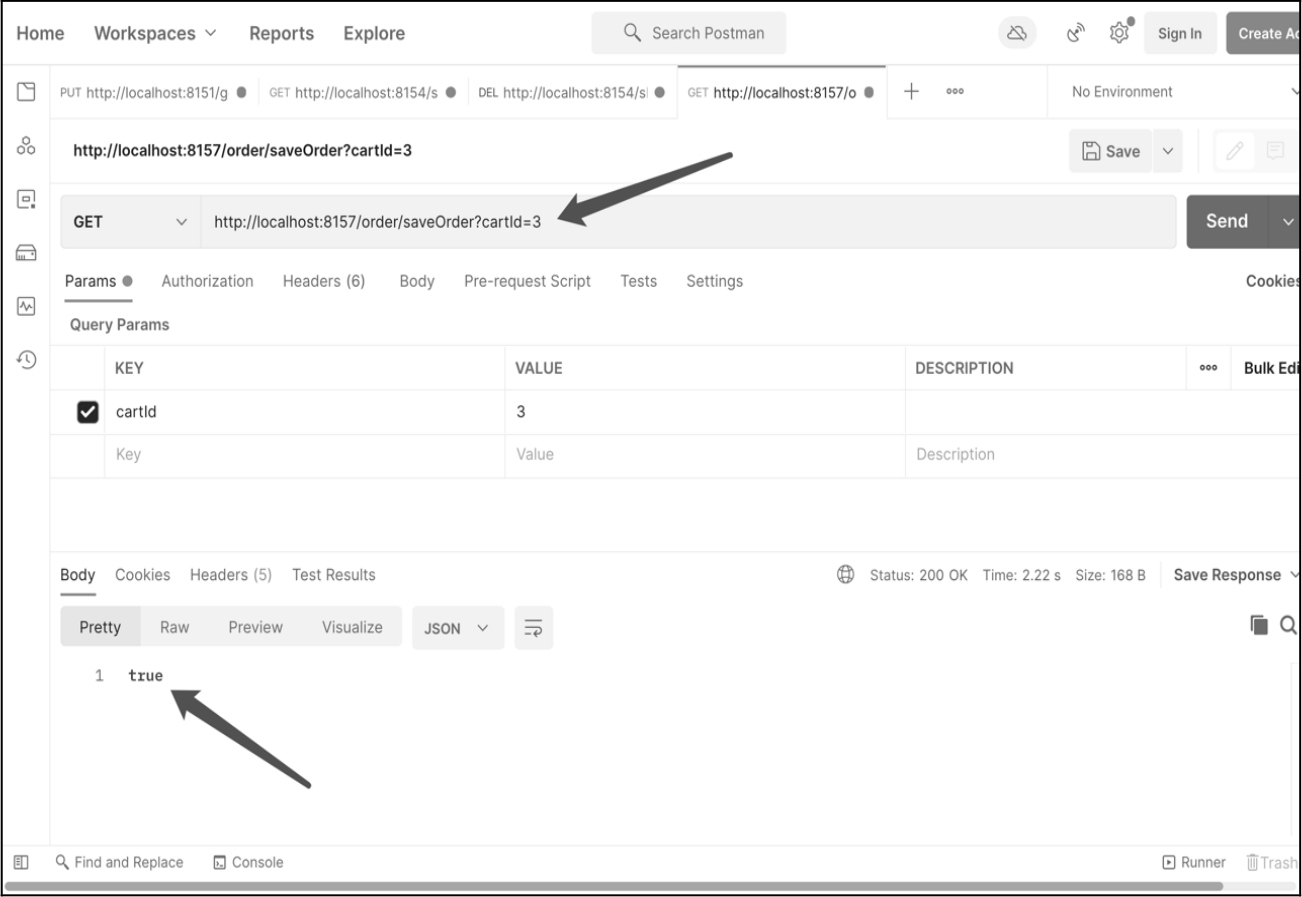Click the Save request button

pos(1111,151)
